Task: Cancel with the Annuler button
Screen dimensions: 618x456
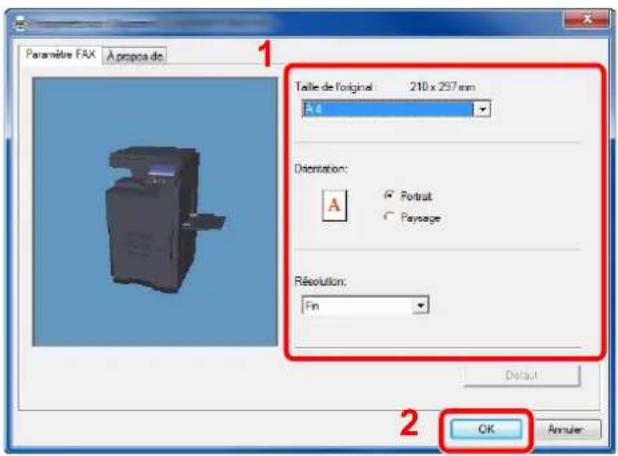Action: click(565, 429)
